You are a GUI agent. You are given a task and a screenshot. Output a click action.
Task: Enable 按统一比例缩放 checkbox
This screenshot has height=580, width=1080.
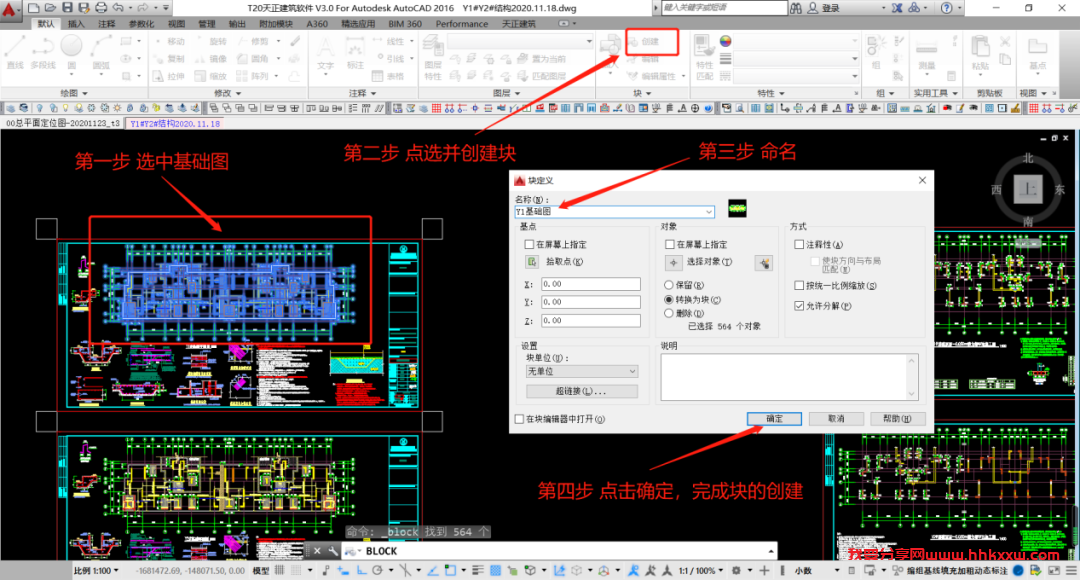799,286
